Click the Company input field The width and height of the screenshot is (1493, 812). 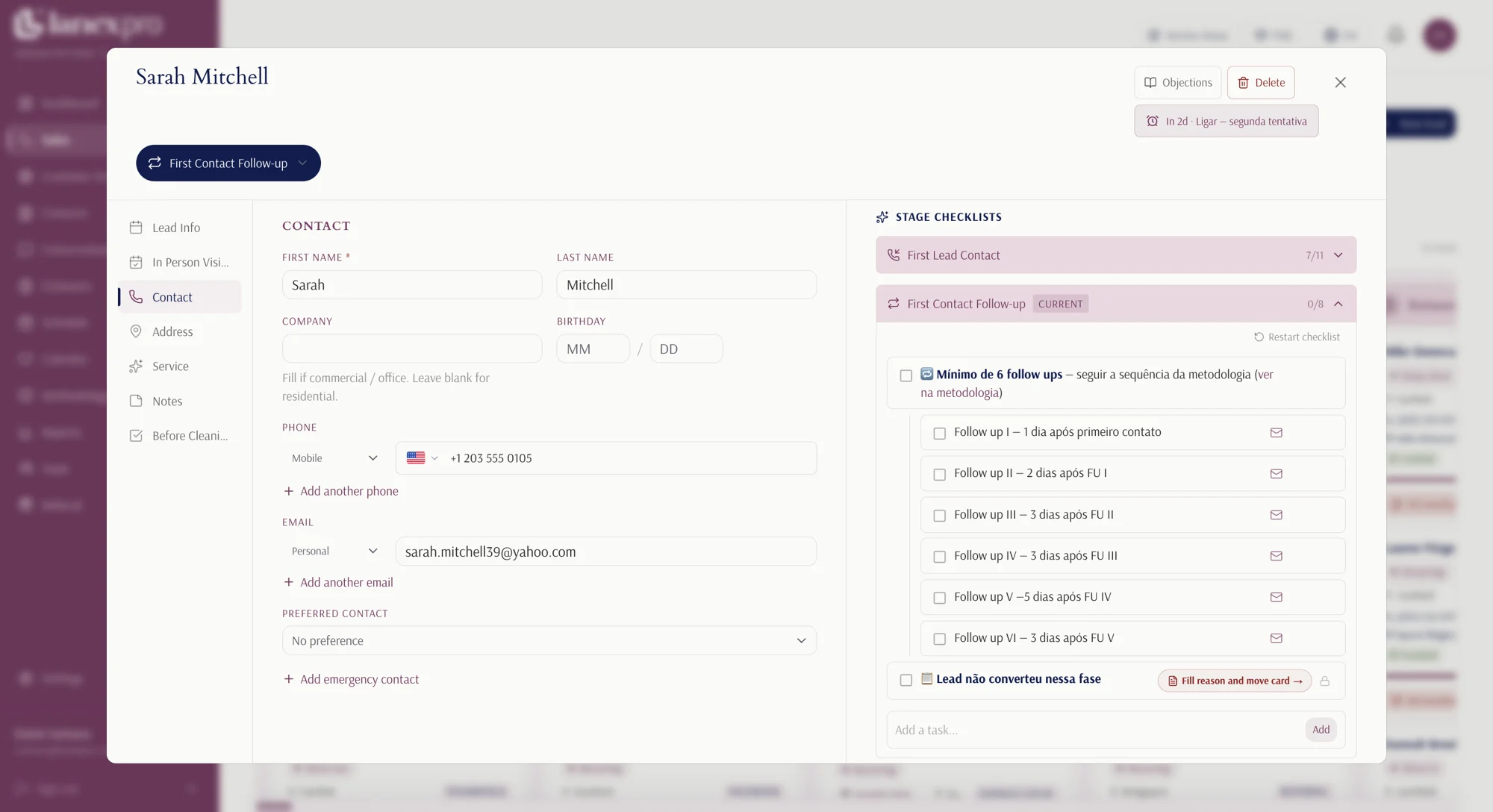(412, 349)
